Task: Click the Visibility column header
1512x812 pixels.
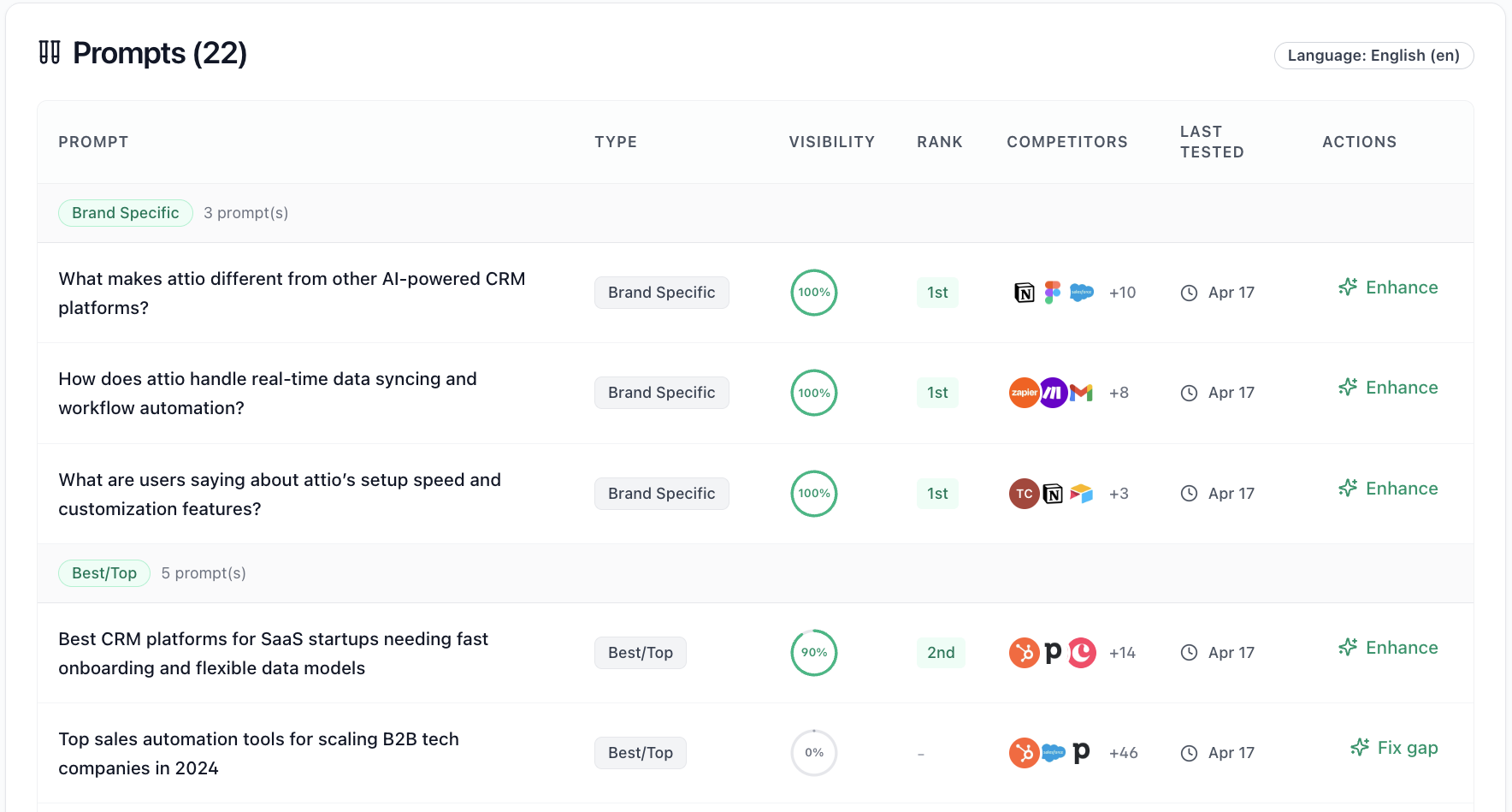Action: point(832,142)
